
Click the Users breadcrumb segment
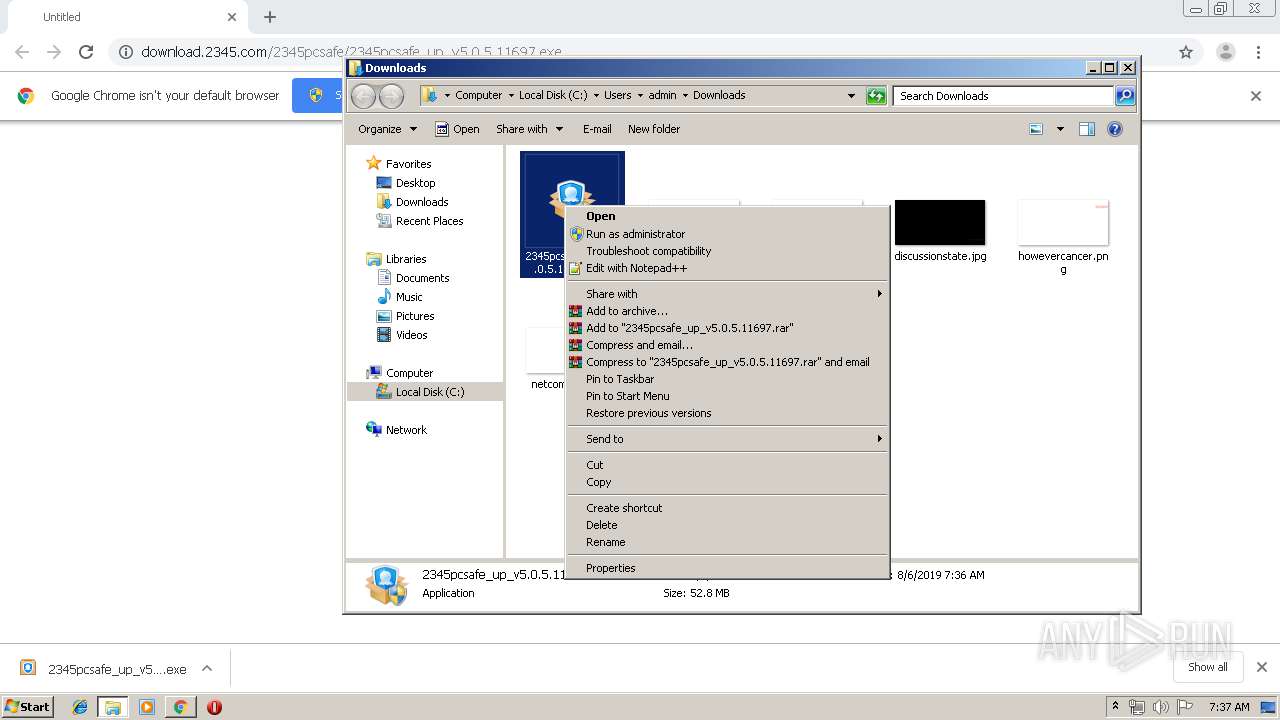[x=617, y=96]
